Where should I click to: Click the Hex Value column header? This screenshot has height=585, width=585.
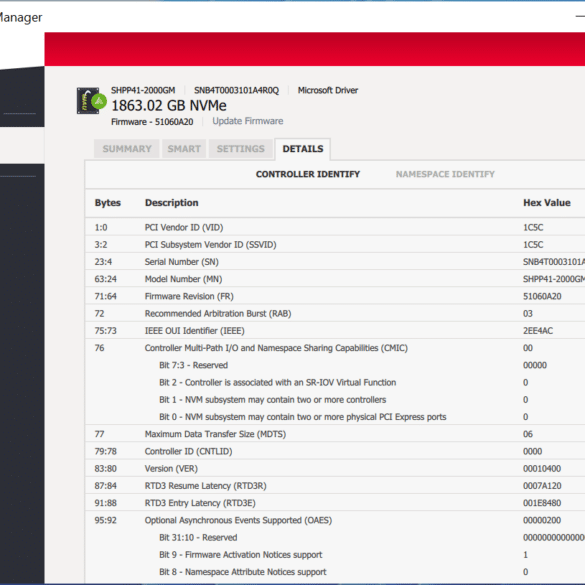[547, 203]
